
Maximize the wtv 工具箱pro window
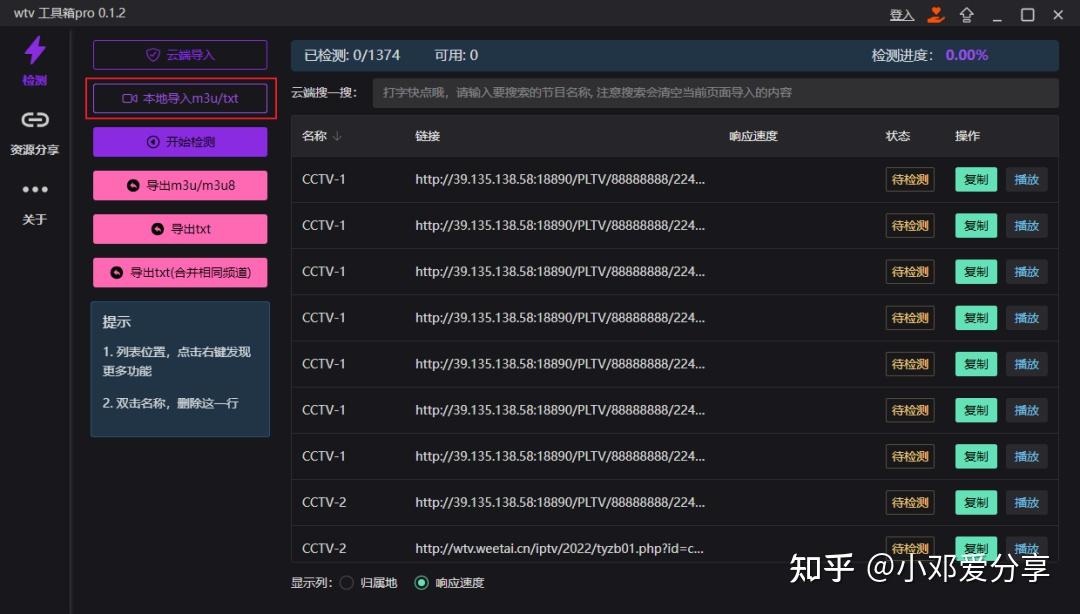click(1028, 14)
